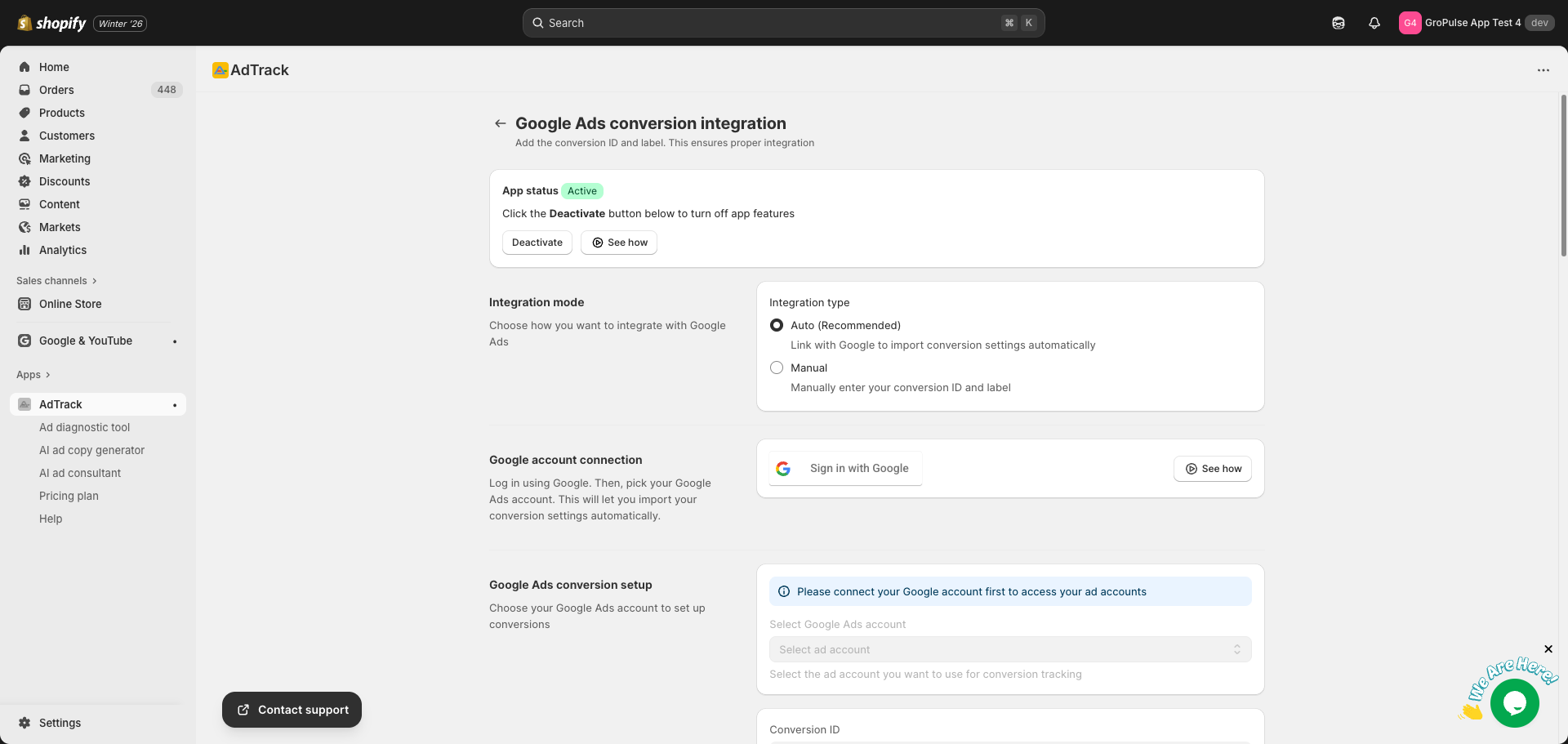Open Settings via the gear icon
The height and width of the screenshot is (744, 1568).
click(24, 723)
